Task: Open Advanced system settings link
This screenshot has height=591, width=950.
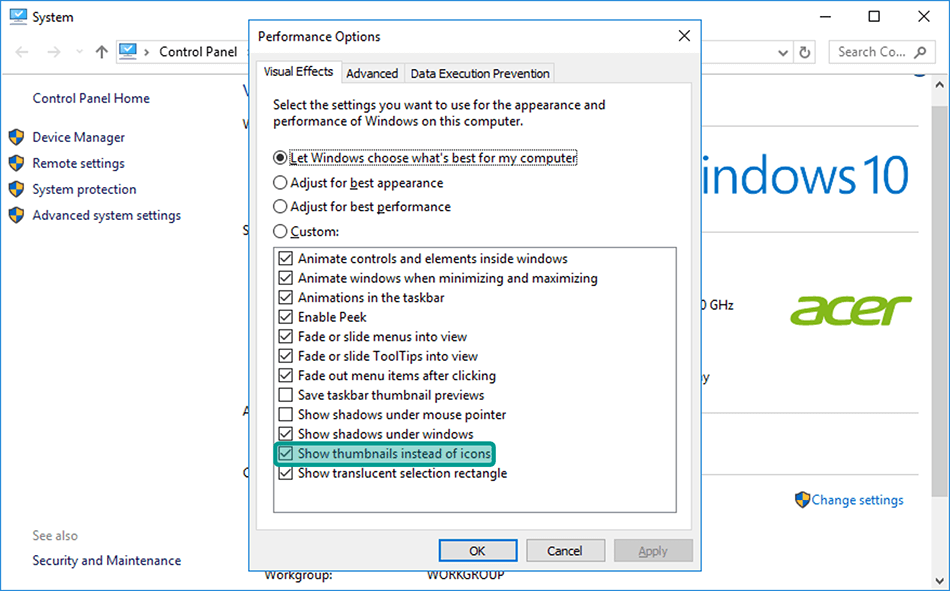Action: pos(107,215)
